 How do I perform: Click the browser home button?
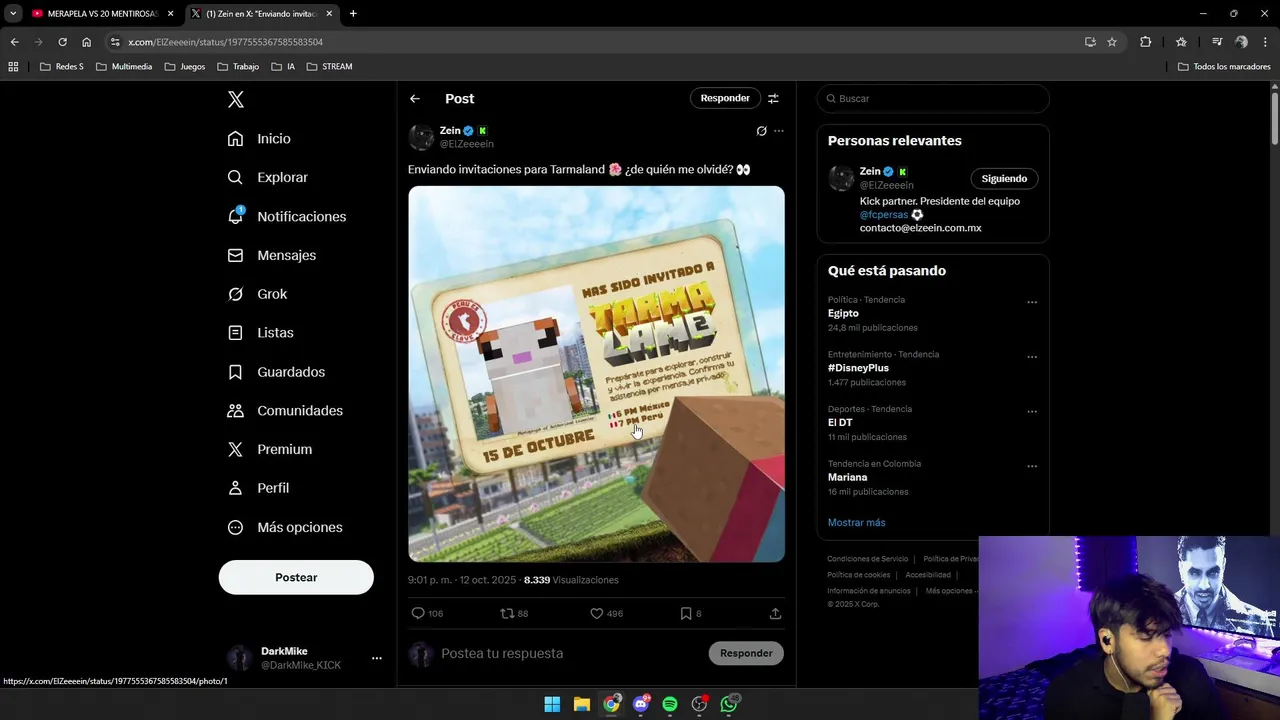[x=86, y=42]
